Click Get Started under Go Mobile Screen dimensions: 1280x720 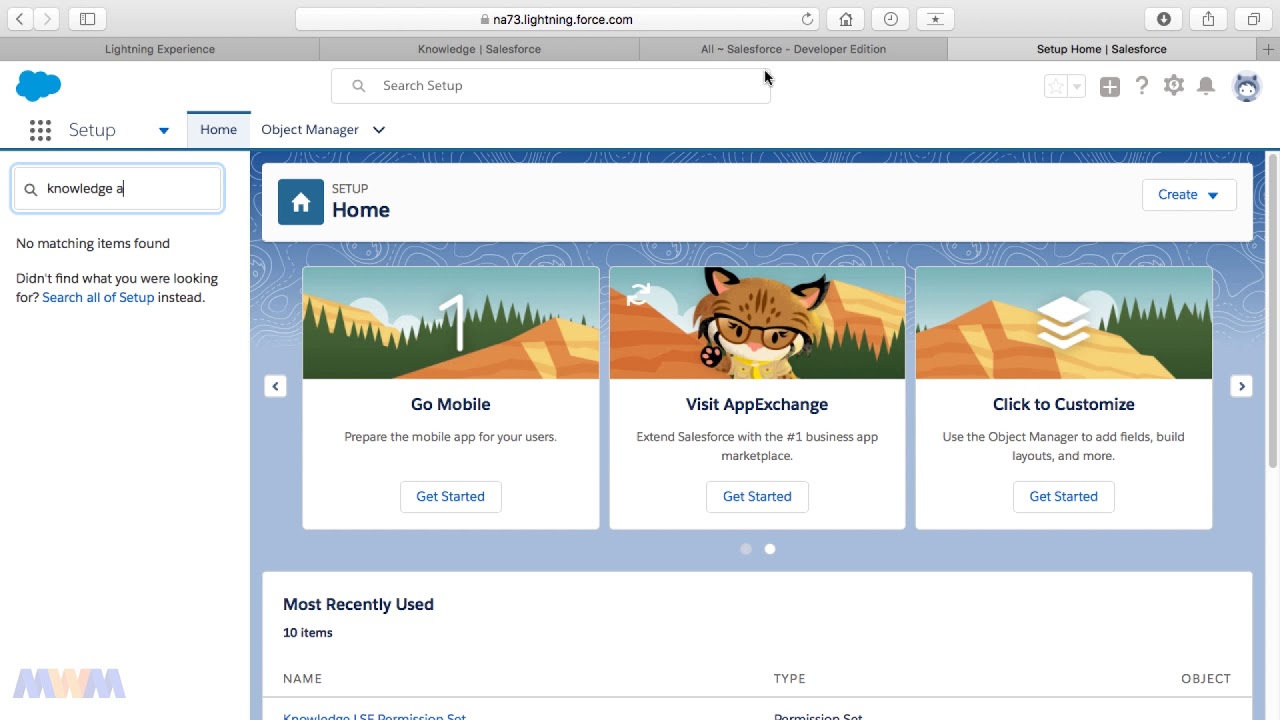pyautogui.click(x=450, y=496)
